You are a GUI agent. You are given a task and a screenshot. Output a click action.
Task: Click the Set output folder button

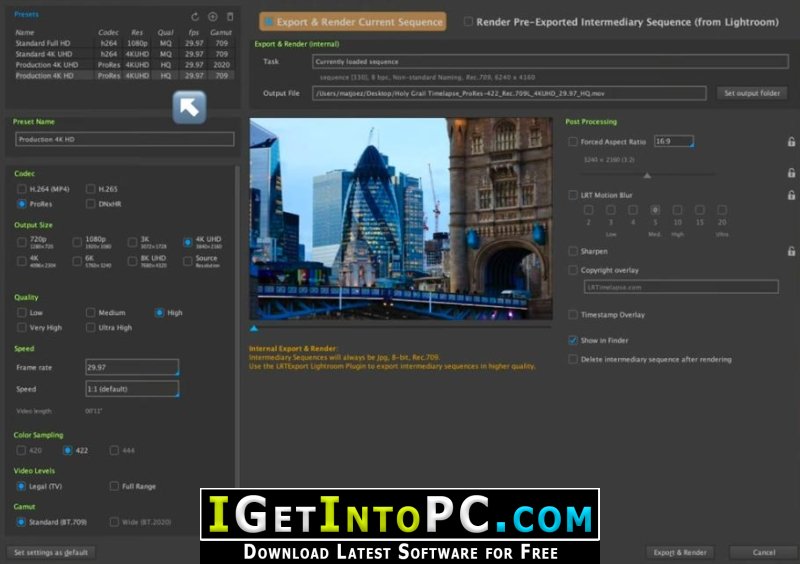pyautogui.click(x=752, y=93)
